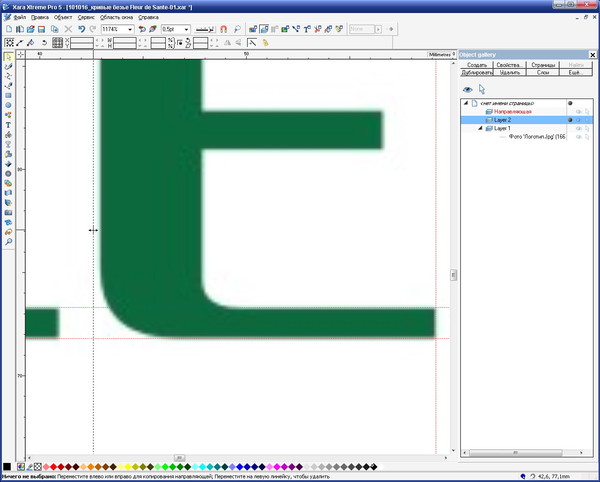
Task: Collapse the page tree node
Action: (466, 103)
